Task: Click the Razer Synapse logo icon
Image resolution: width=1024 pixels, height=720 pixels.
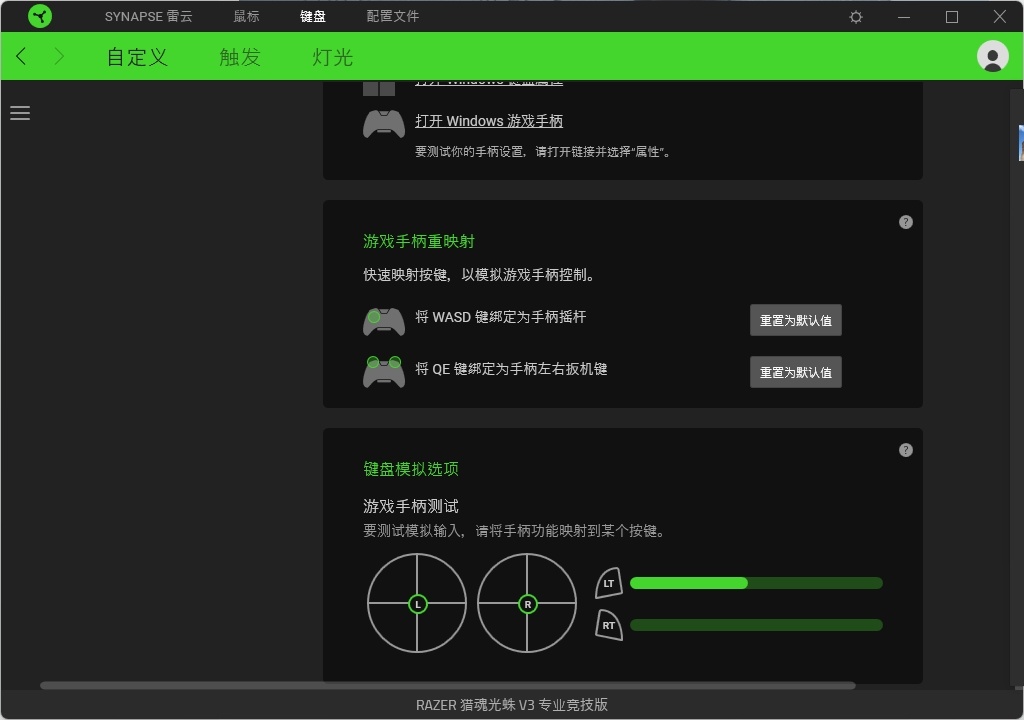Action: 40,16
